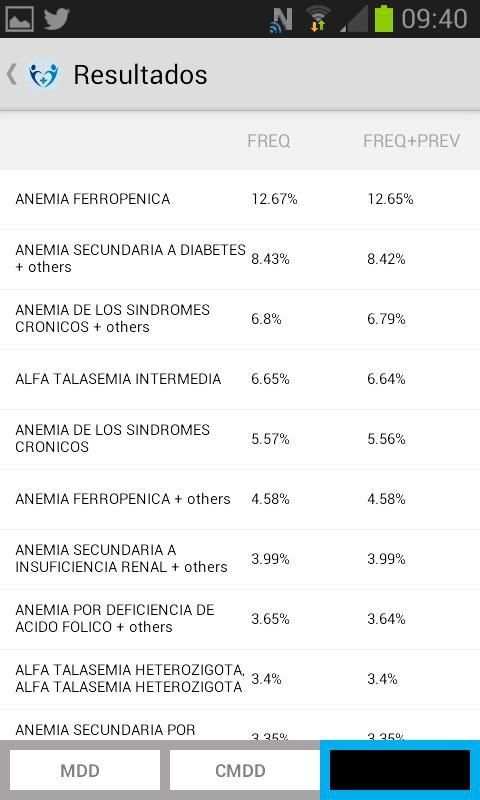Select ANEMIA SECUNDARIA A DIABETES + others row
Viewport: 480px width, 800px height.
pos(240,259)
